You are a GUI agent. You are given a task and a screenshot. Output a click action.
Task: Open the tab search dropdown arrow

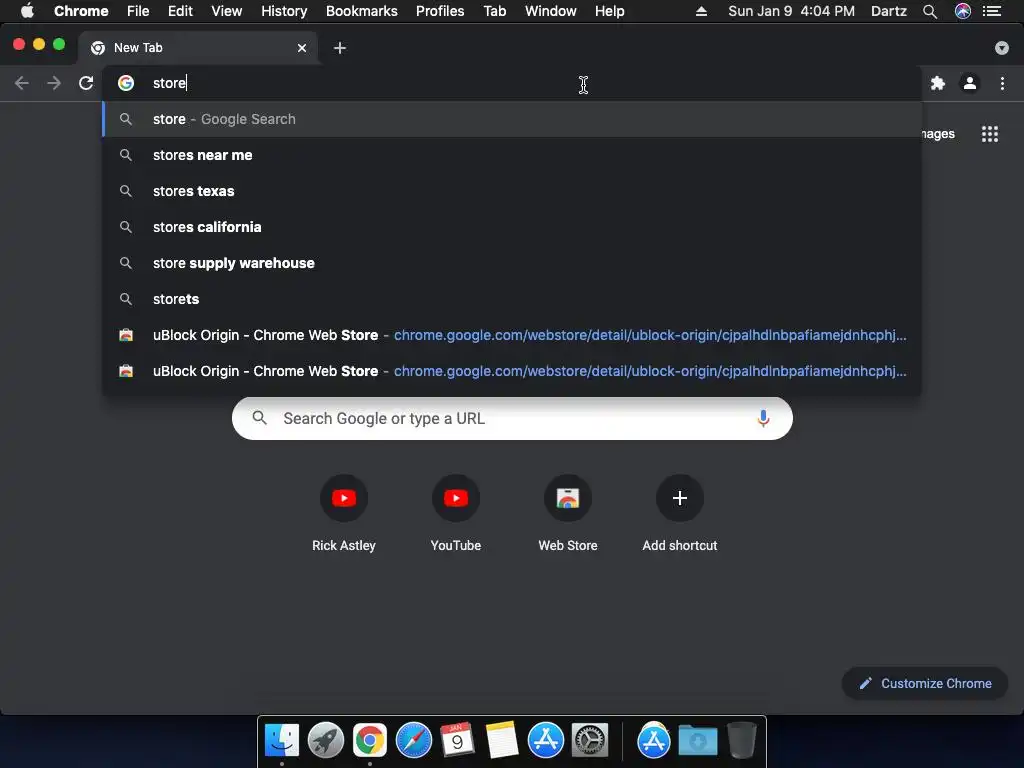(x=1002, y=48)
